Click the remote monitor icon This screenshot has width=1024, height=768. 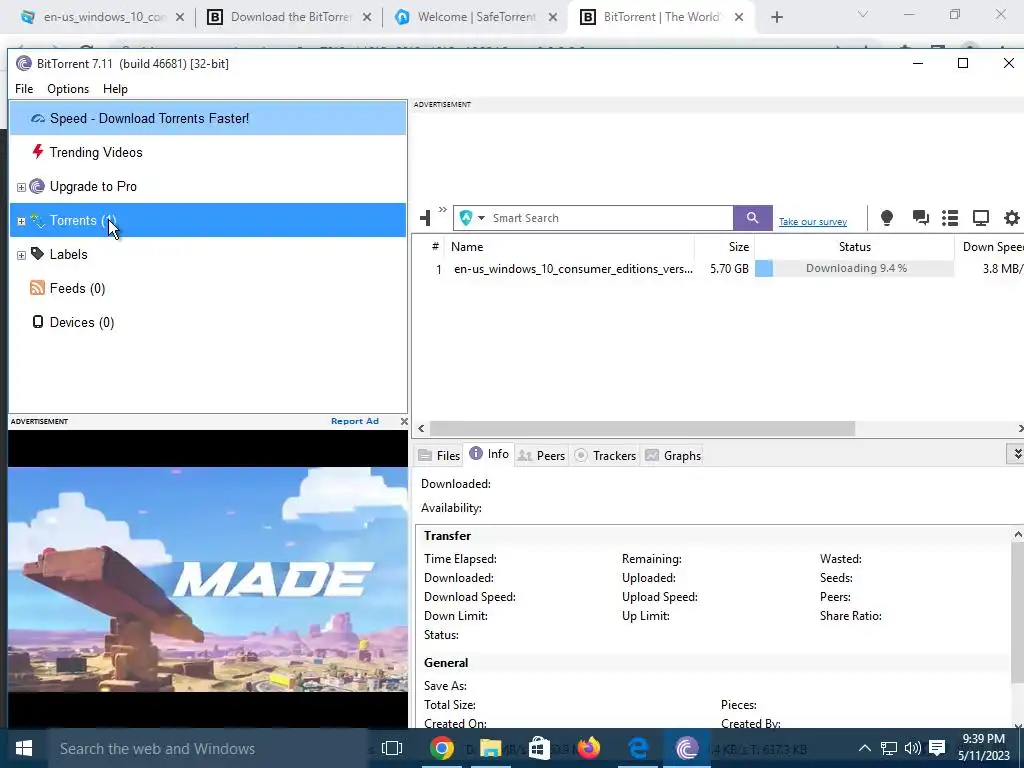point(980,217)
